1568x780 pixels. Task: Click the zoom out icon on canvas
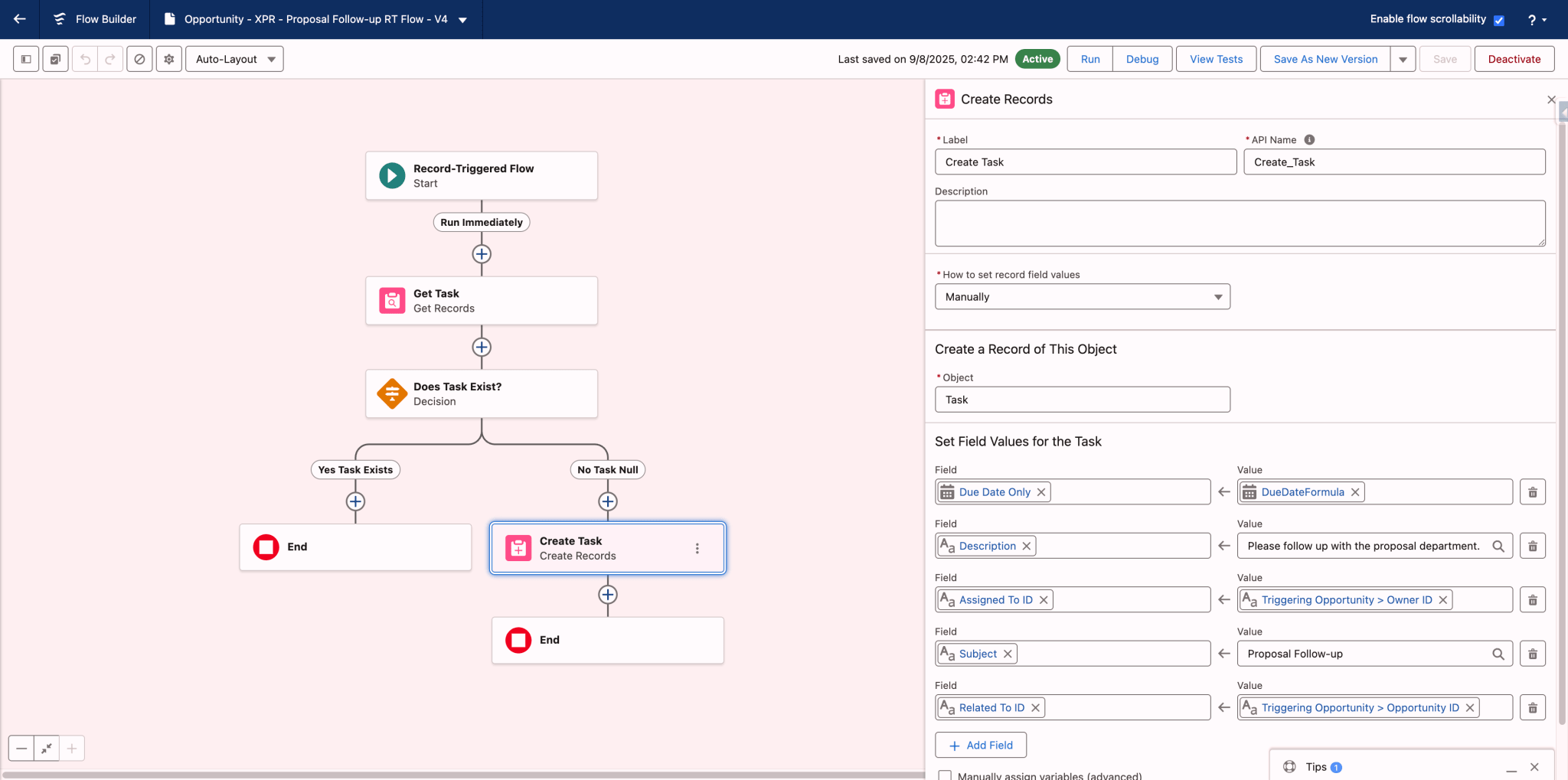point(21,748)
